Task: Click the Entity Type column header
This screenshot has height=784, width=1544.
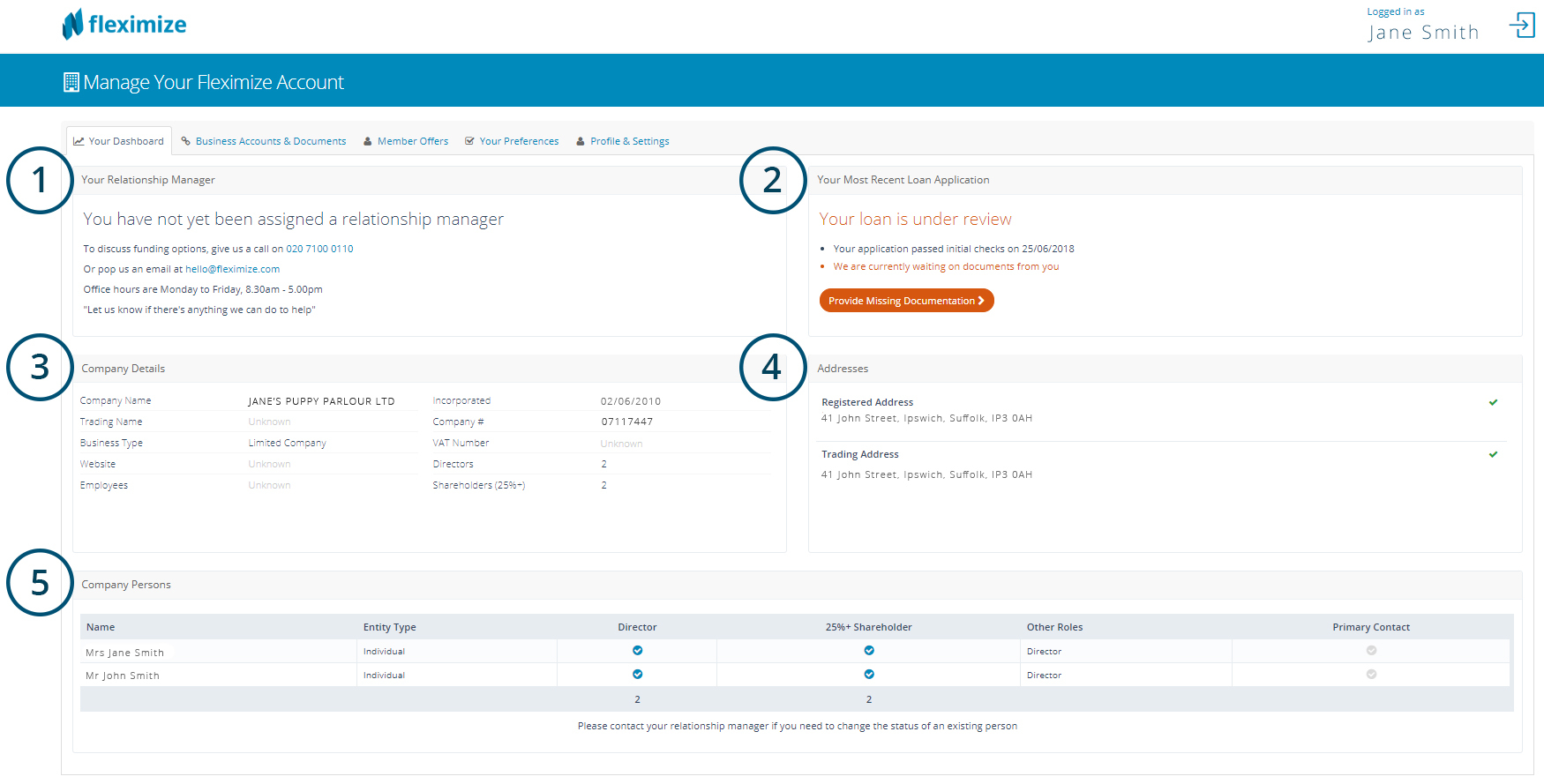Action: (389, 627)
